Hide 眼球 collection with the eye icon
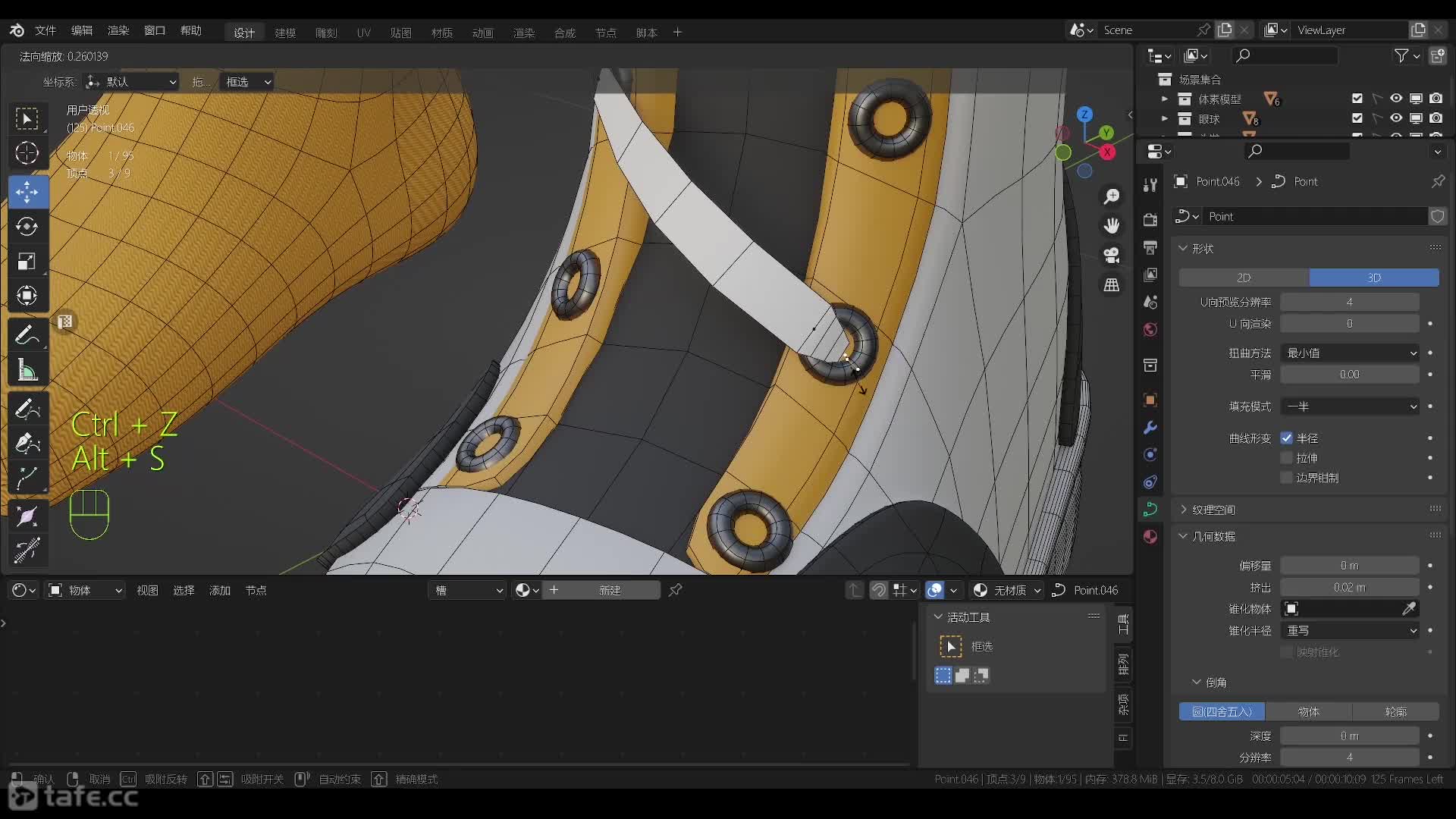Viewport: 1456px width, 819px height. click(x=1396, y=118)
